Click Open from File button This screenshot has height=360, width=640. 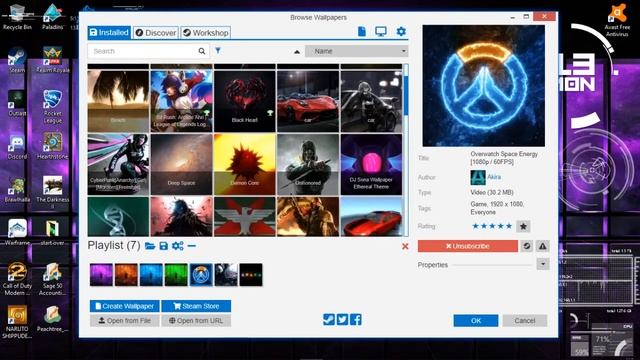tap(124, 320)
